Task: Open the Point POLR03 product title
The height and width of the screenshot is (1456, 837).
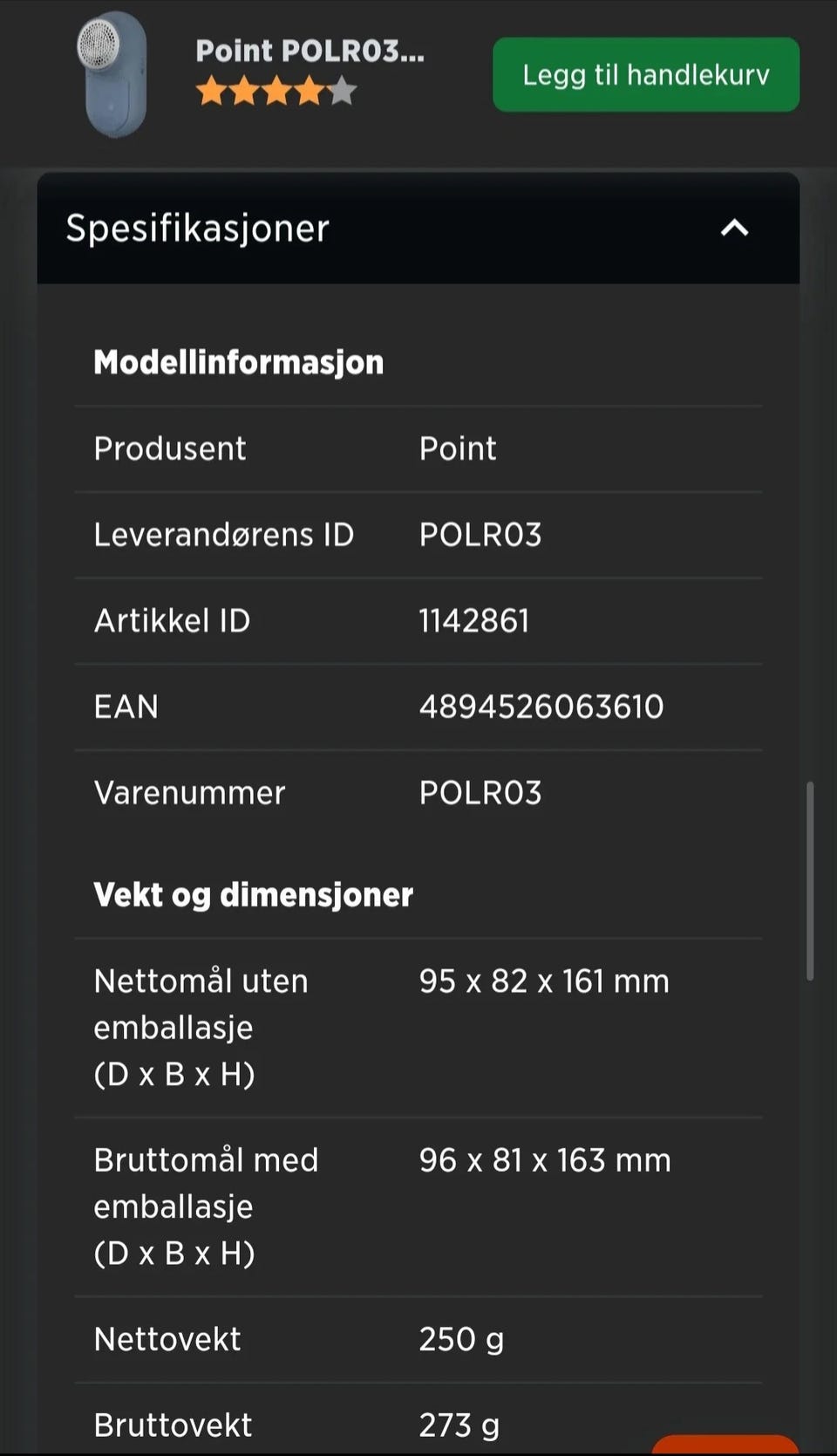Action: pos(310,51)
